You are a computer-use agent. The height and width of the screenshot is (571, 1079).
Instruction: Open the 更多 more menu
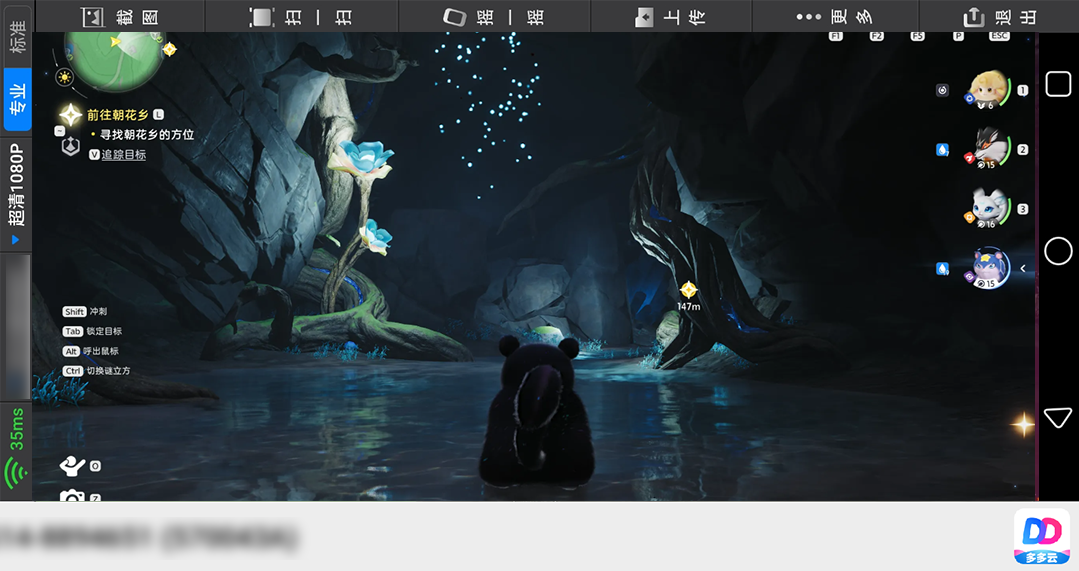pos(834,17)
